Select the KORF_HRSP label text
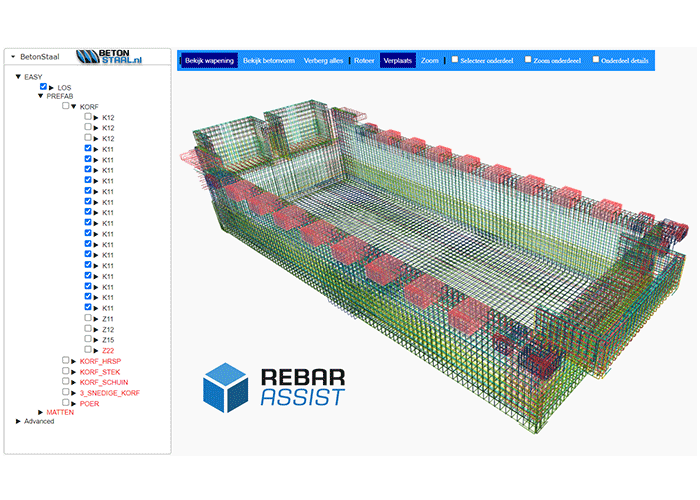This screenshot has height=500, width=700. (100, 361)
